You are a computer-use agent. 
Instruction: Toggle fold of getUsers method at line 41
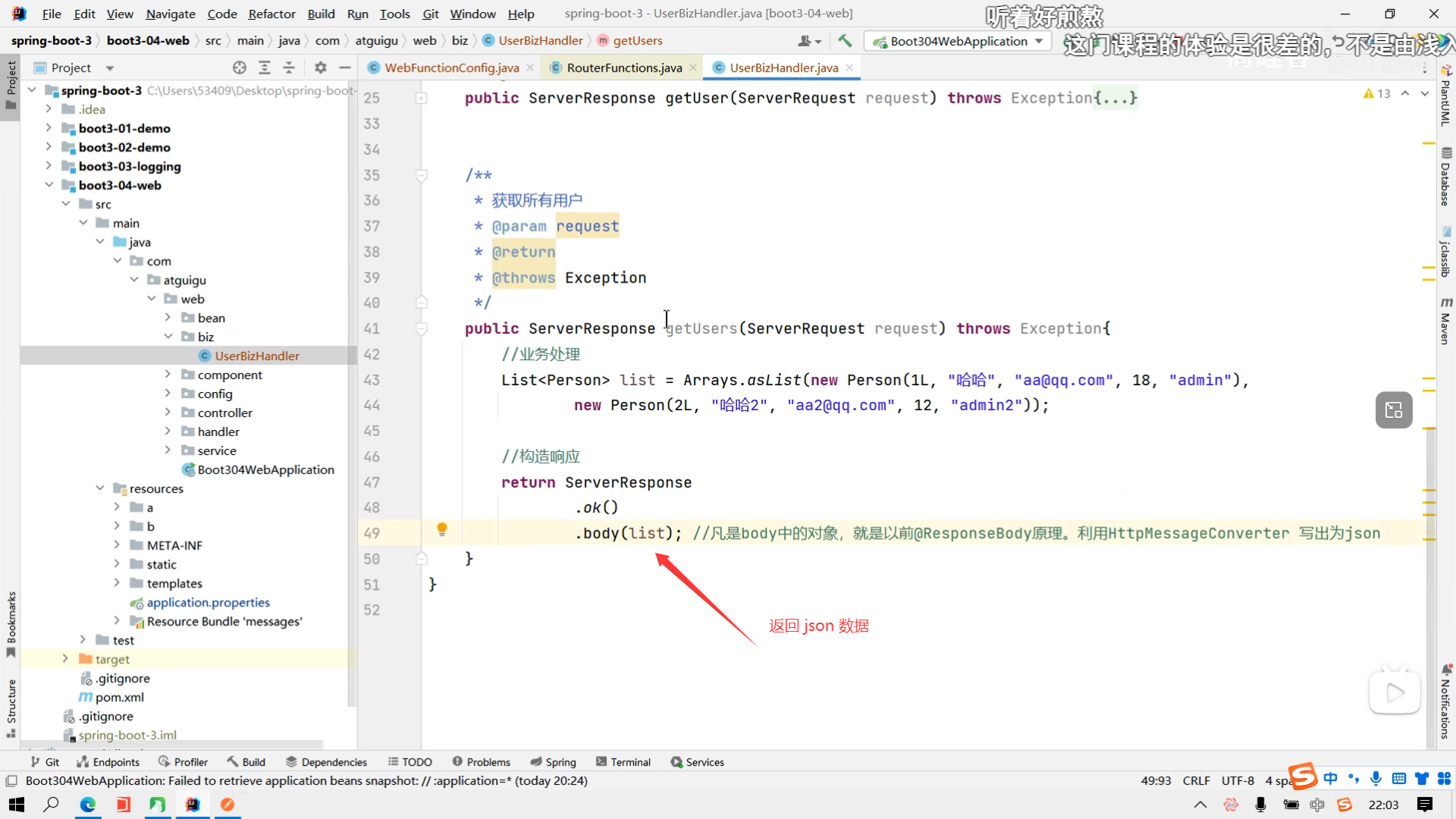click(422, 328)
